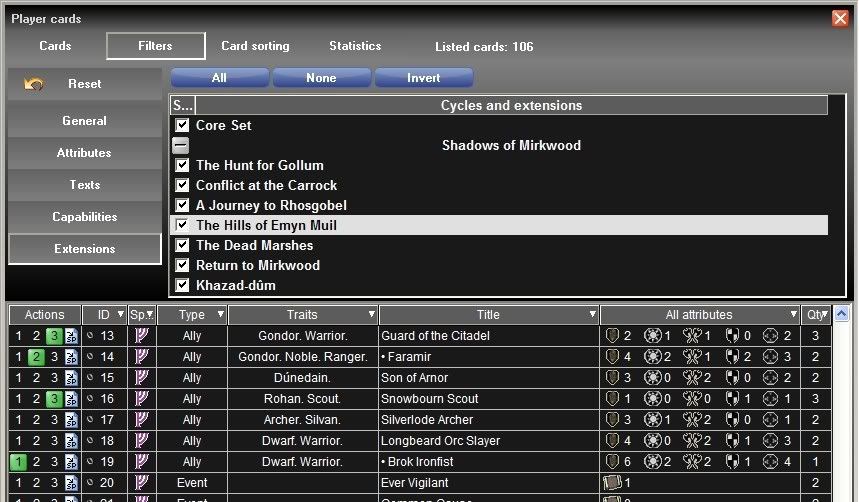Click hit points icon for Silverlode Archer

click(x=770, y=420)
